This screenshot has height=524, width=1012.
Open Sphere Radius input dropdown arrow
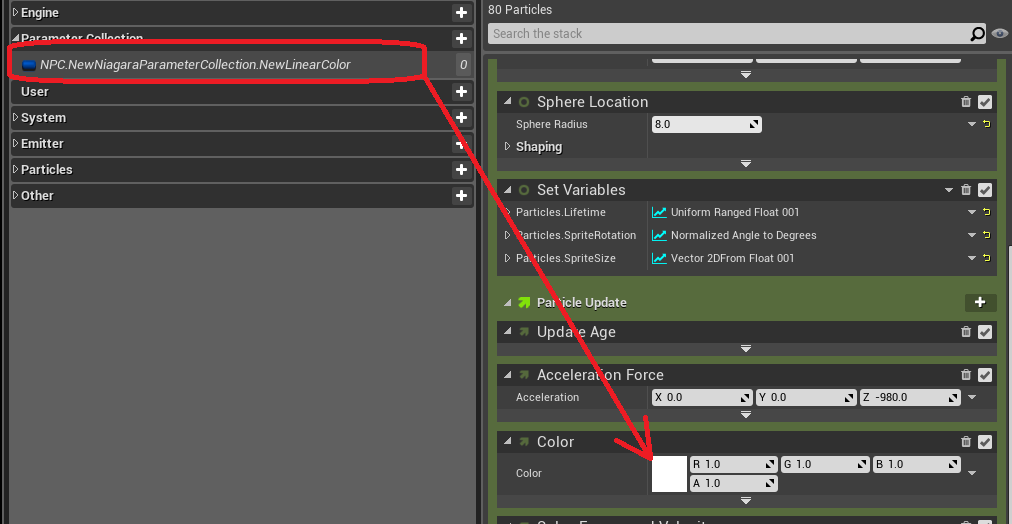[971, 125]
